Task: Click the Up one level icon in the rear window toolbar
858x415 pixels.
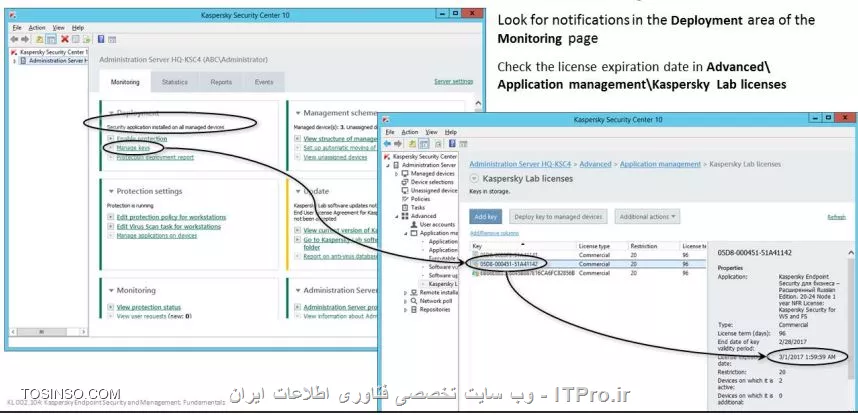Action: (x=39, y=39)
